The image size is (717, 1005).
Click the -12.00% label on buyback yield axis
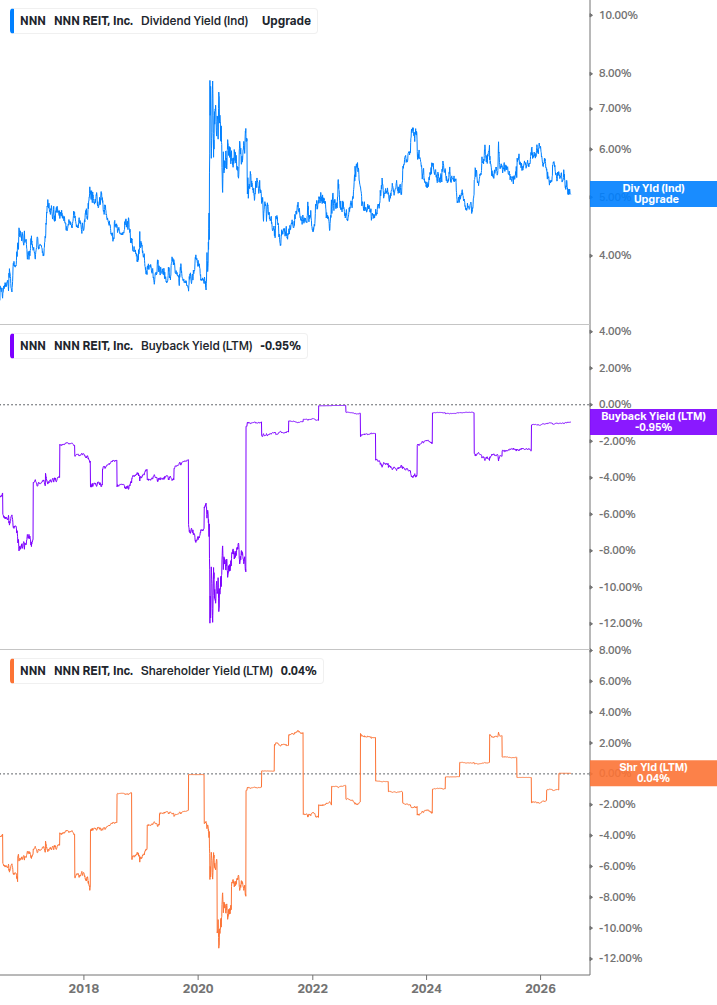point(620,623)
